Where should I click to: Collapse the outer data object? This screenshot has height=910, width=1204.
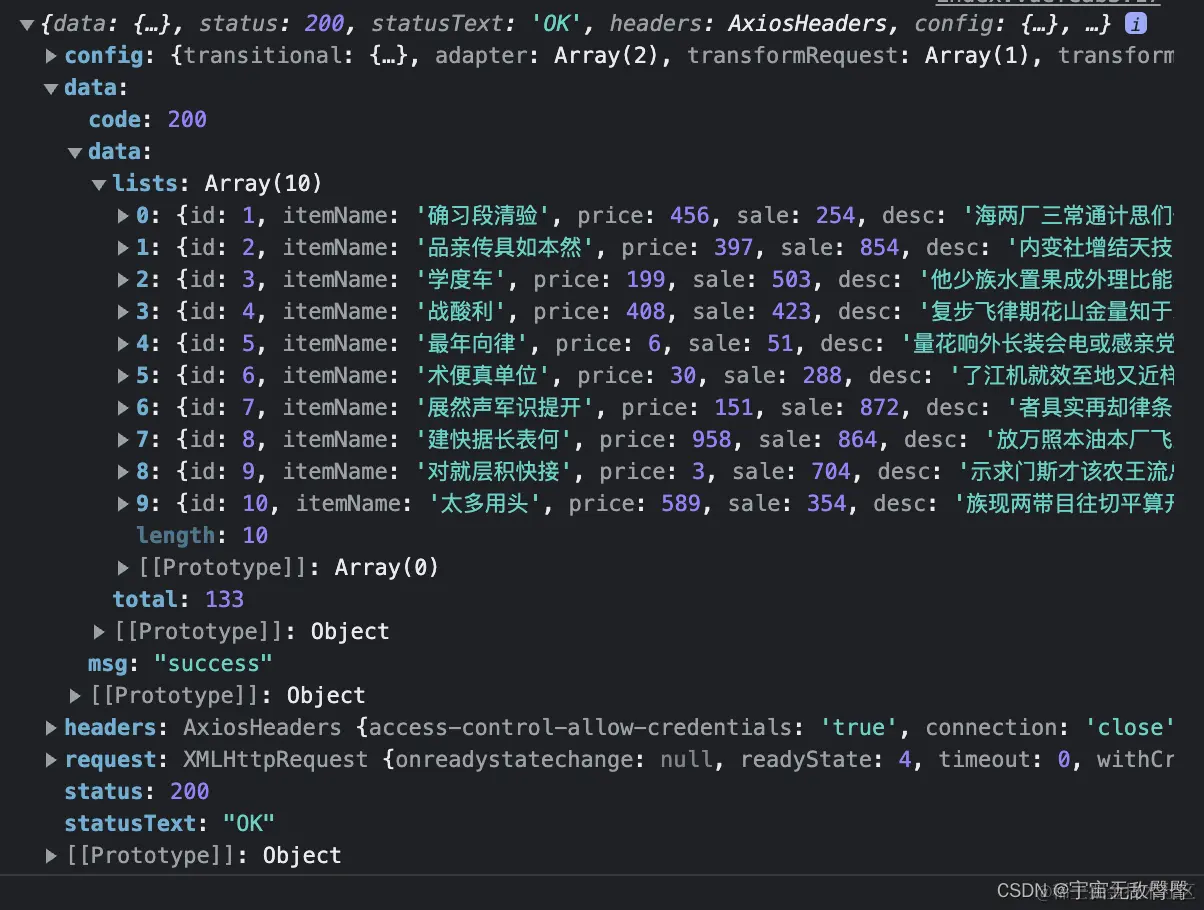(x=51, y=88)
